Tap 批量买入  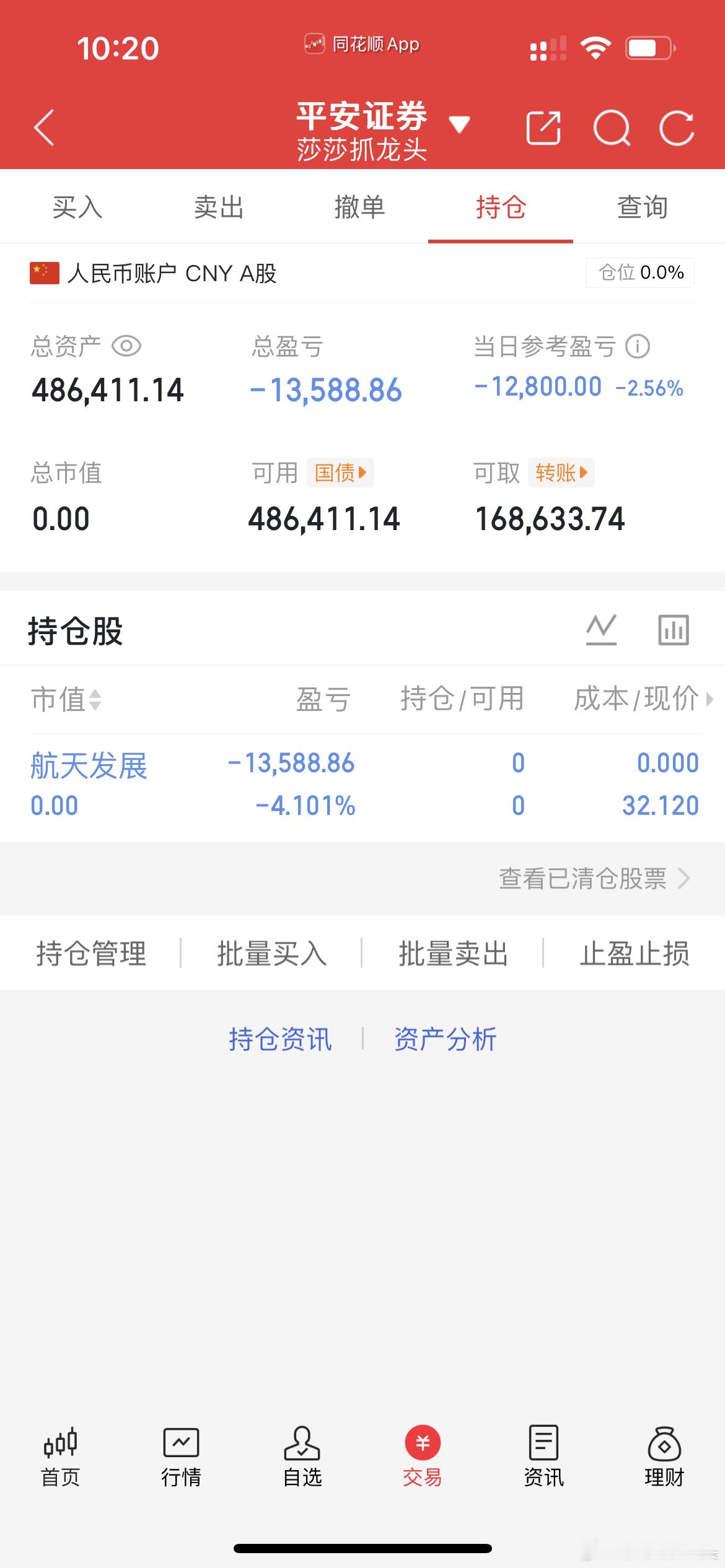(272, 953)
